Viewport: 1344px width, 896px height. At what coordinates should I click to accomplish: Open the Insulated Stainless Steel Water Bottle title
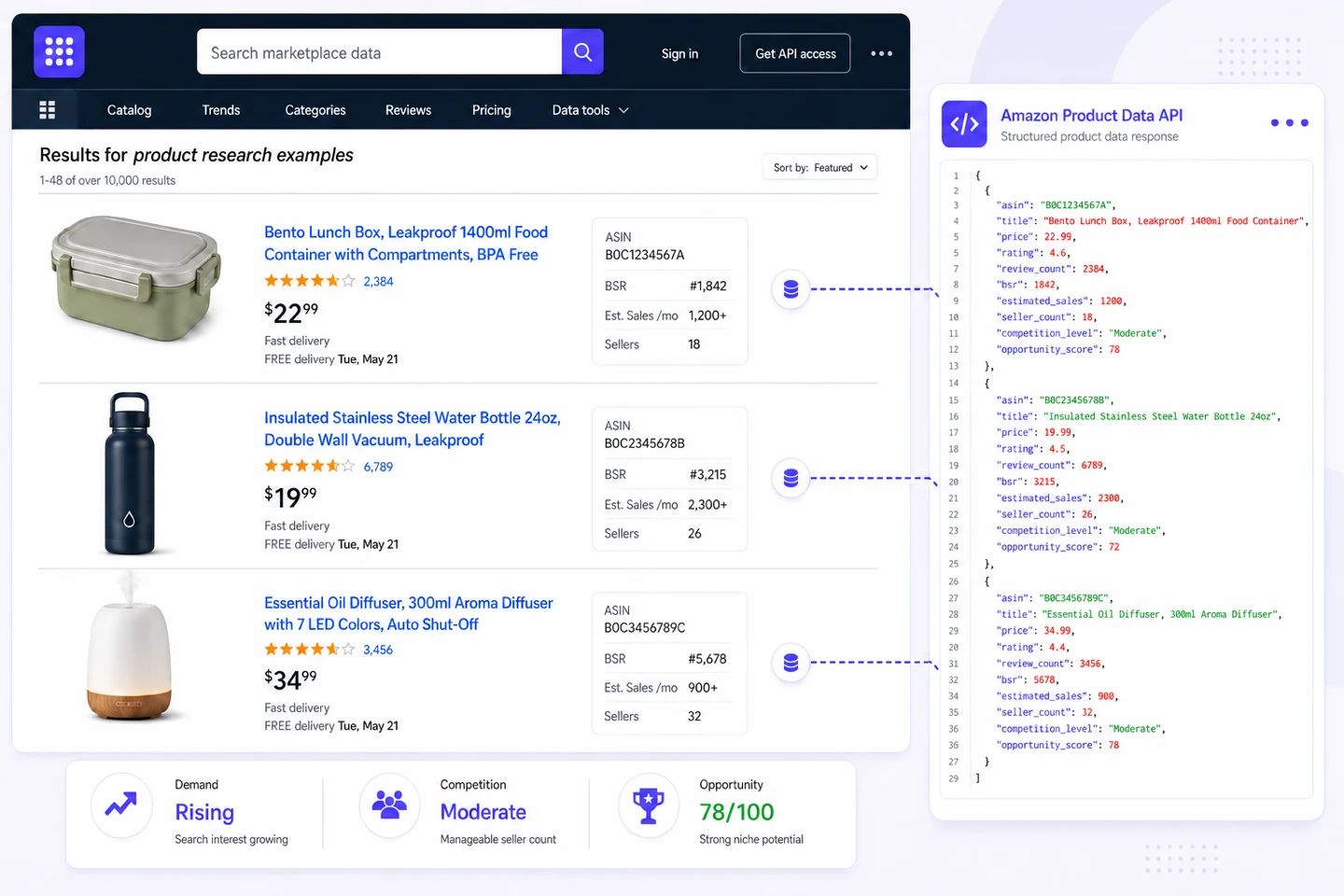[413, 428]
